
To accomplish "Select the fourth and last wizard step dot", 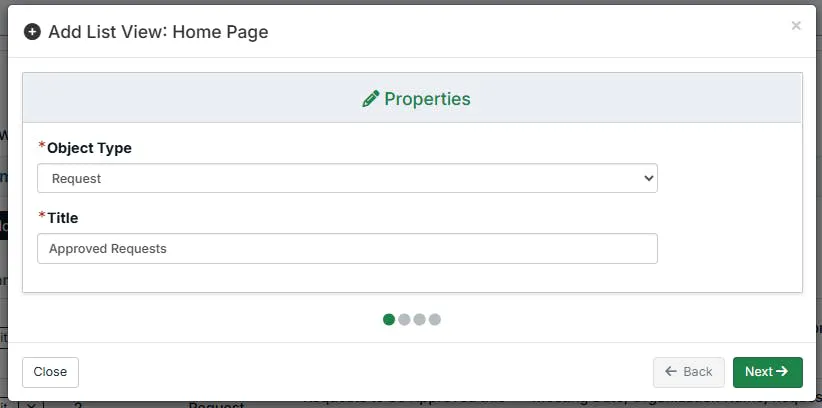I will click(x=435, y=319).
